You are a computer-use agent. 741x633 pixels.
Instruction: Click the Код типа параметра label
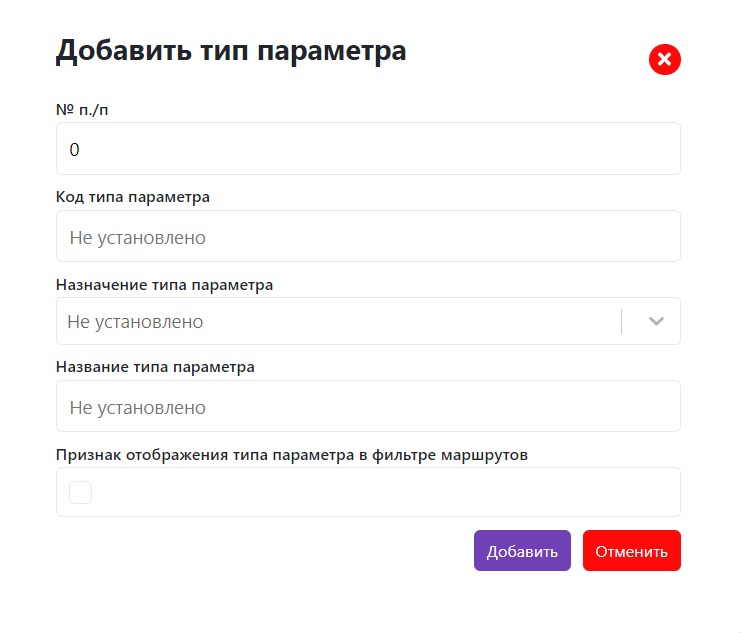coord(133,197)
